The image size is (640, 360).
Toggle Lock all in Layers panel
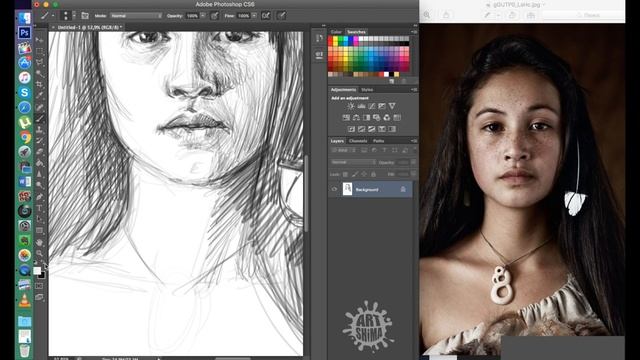[x=373, y=174]
